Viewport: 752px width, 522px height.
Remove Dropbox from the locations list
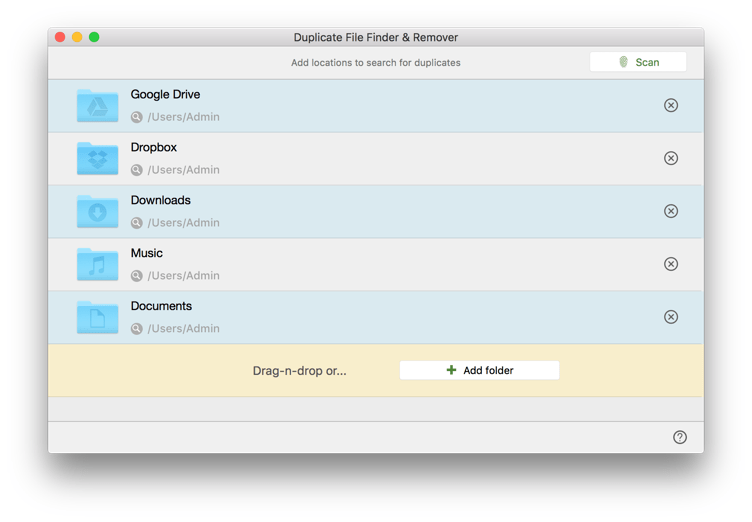pyautogui.click(x=670, y=158)
